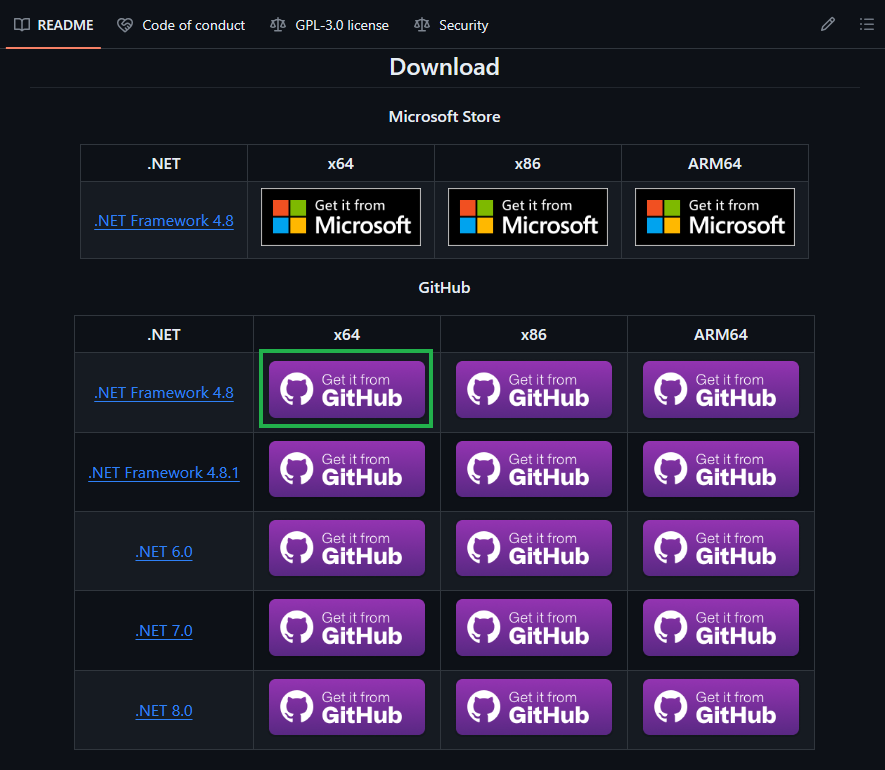Get .NET 8.0 ARM64 build from GitHub
Viewport: 885px width, 770px height.
[721, 707]
